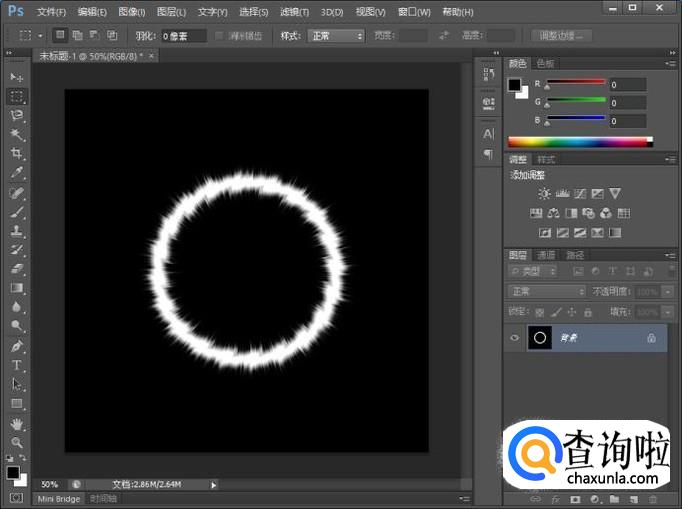Open the Mini Bridge panel tab
Screen dimensions: 682x509
point(59,498)
